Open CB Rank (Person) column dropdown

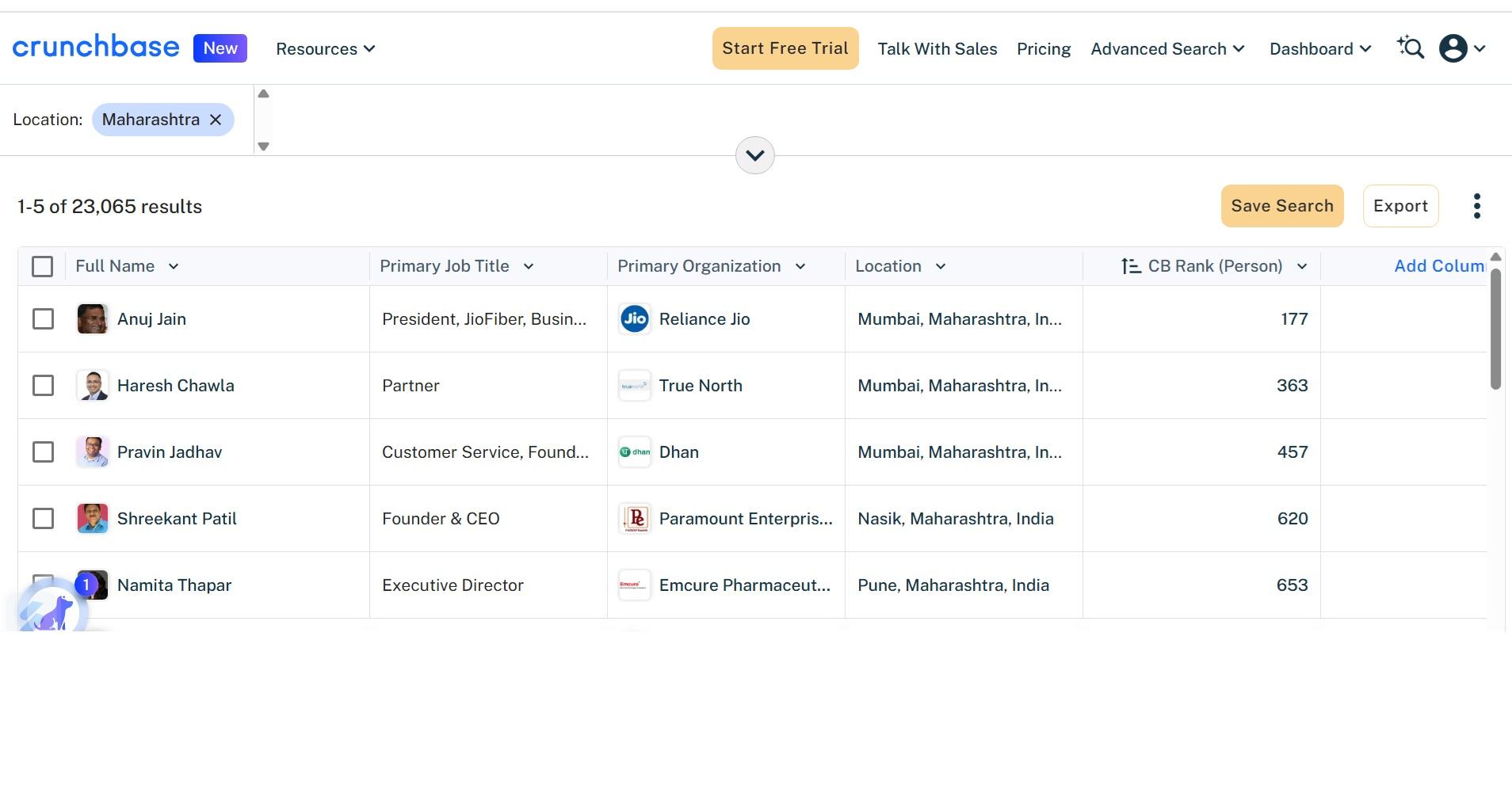click(x=1302, y=266)
